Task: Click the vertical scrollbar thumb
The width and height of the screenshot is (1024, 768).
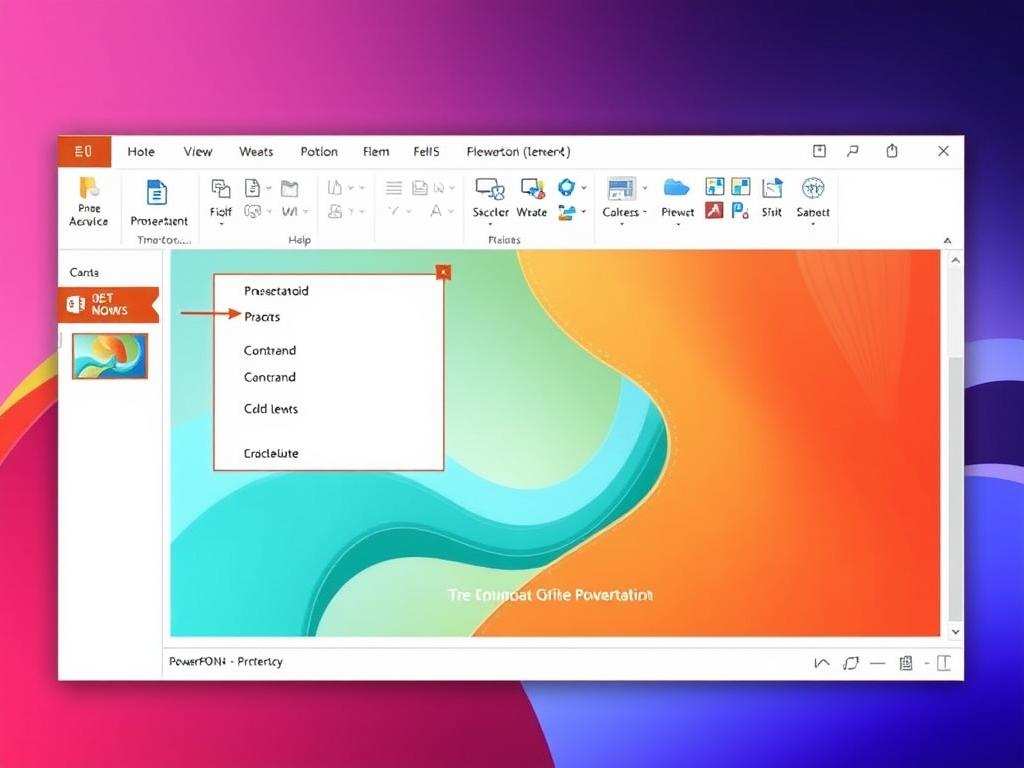Action: pyautogui.click(x=955, y=490)
